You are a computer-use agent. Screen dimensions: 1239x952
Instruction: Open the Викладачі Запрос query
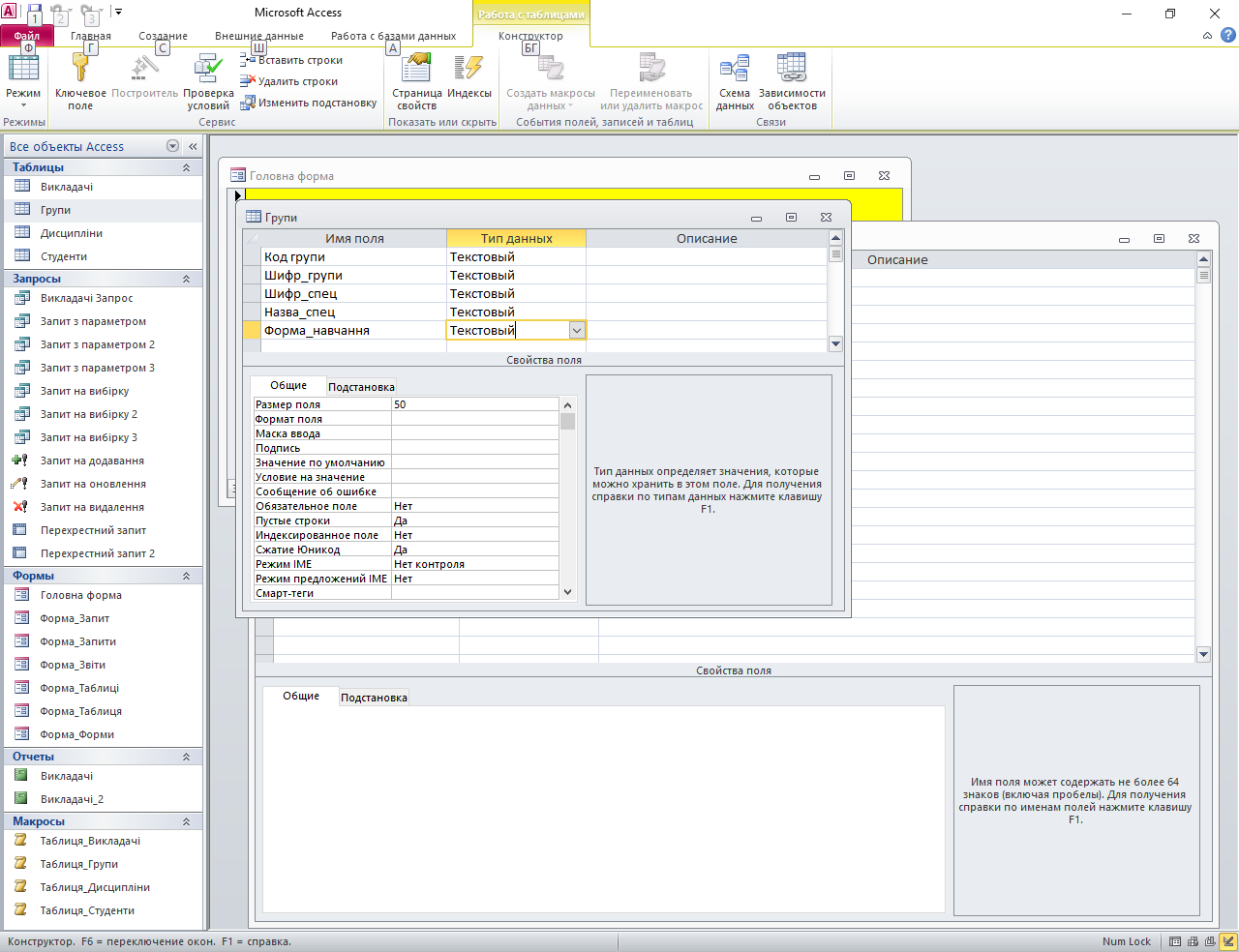click(102, 298)
